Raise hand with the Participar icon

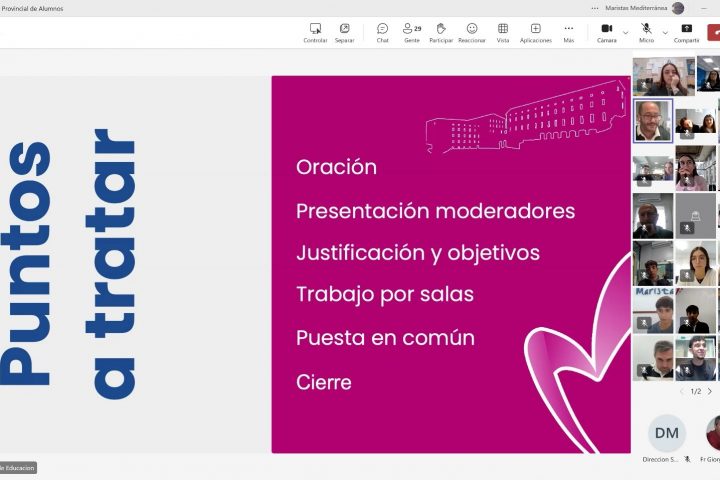tap(440, 29)
